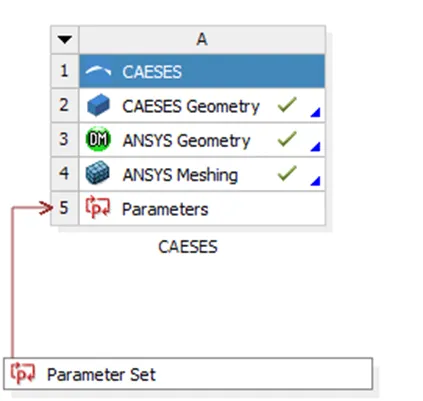
Task: Open the system dropdown arrow beside column A
Action: click(x=65, y=40)
